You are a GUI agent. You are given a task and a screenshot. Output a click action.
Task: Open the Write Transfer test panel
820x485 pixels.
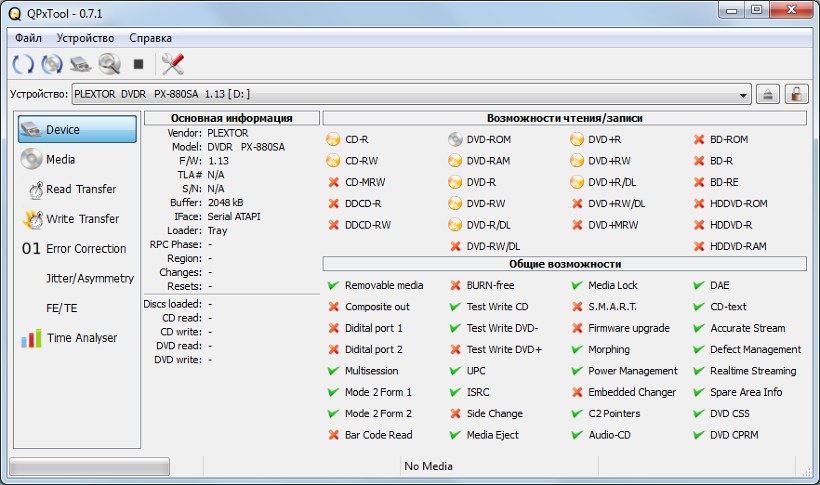tap(82, 219)
